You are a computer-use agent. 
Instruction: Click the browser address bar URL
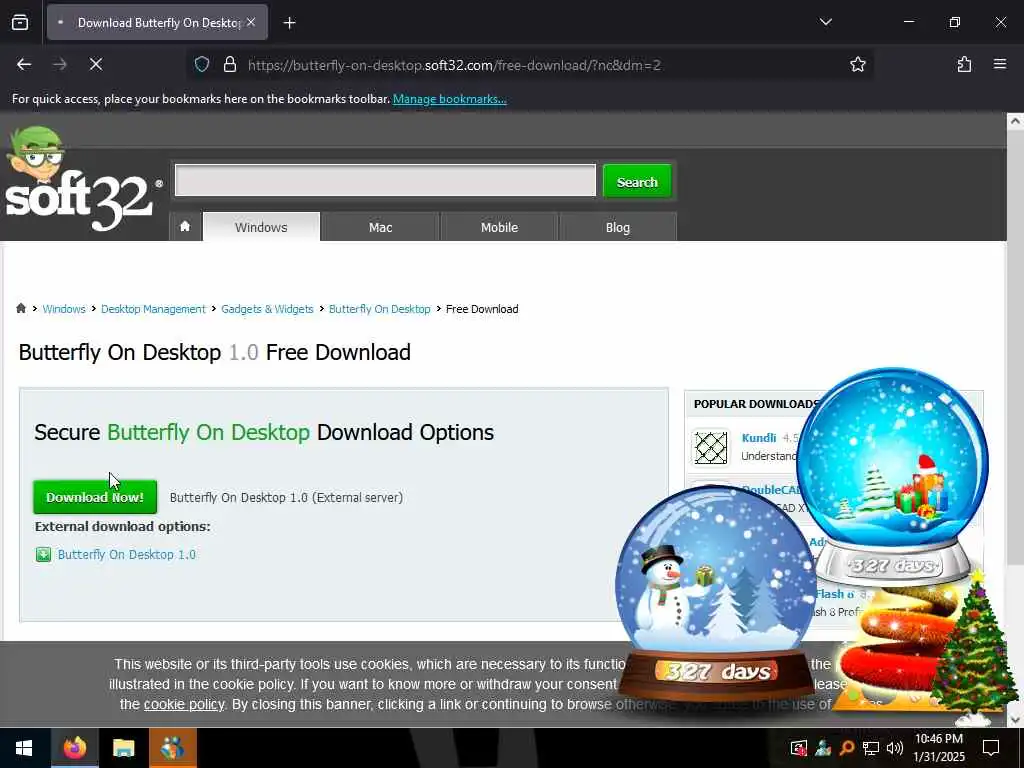(x=455, y=65)
